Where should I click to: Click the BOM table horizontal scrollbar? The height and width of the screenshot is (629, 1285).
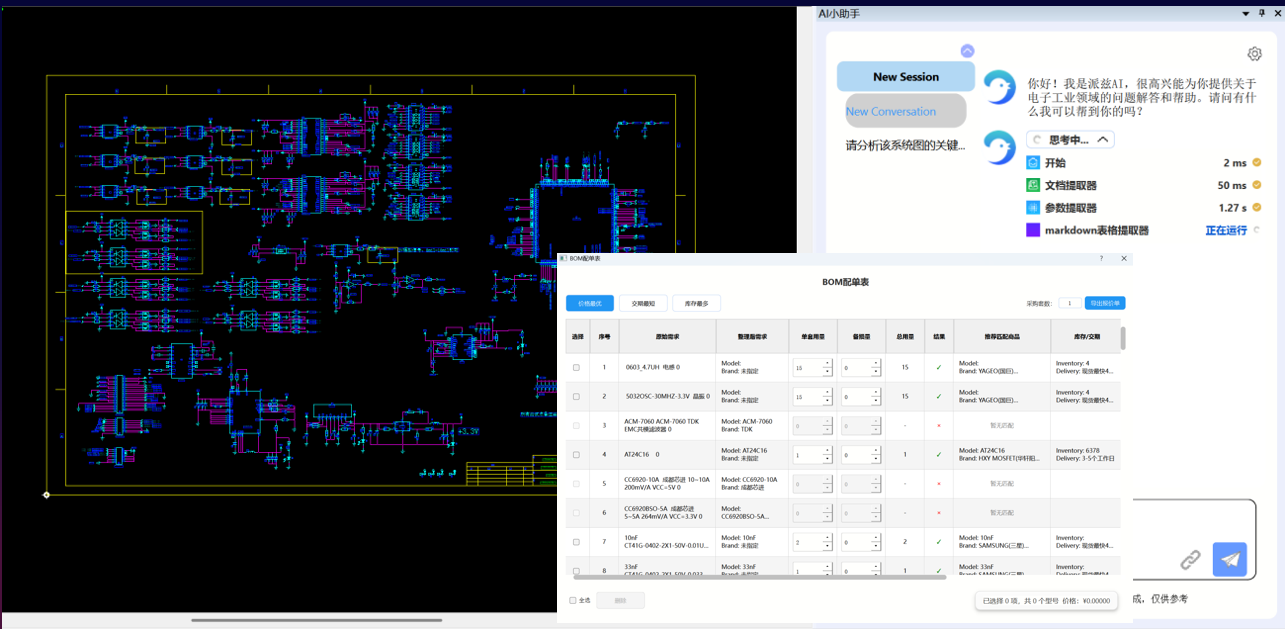[760, 577]
